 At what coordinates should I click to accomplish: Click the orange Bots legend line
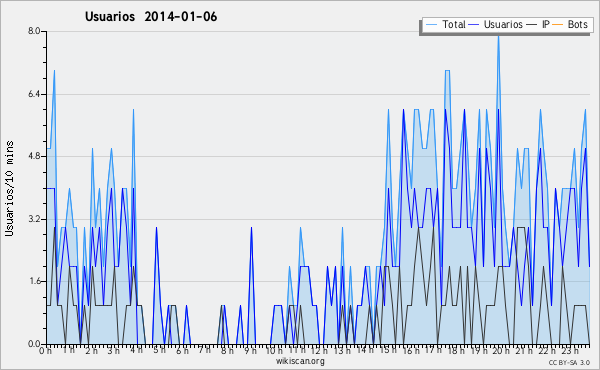click(558, 25)
